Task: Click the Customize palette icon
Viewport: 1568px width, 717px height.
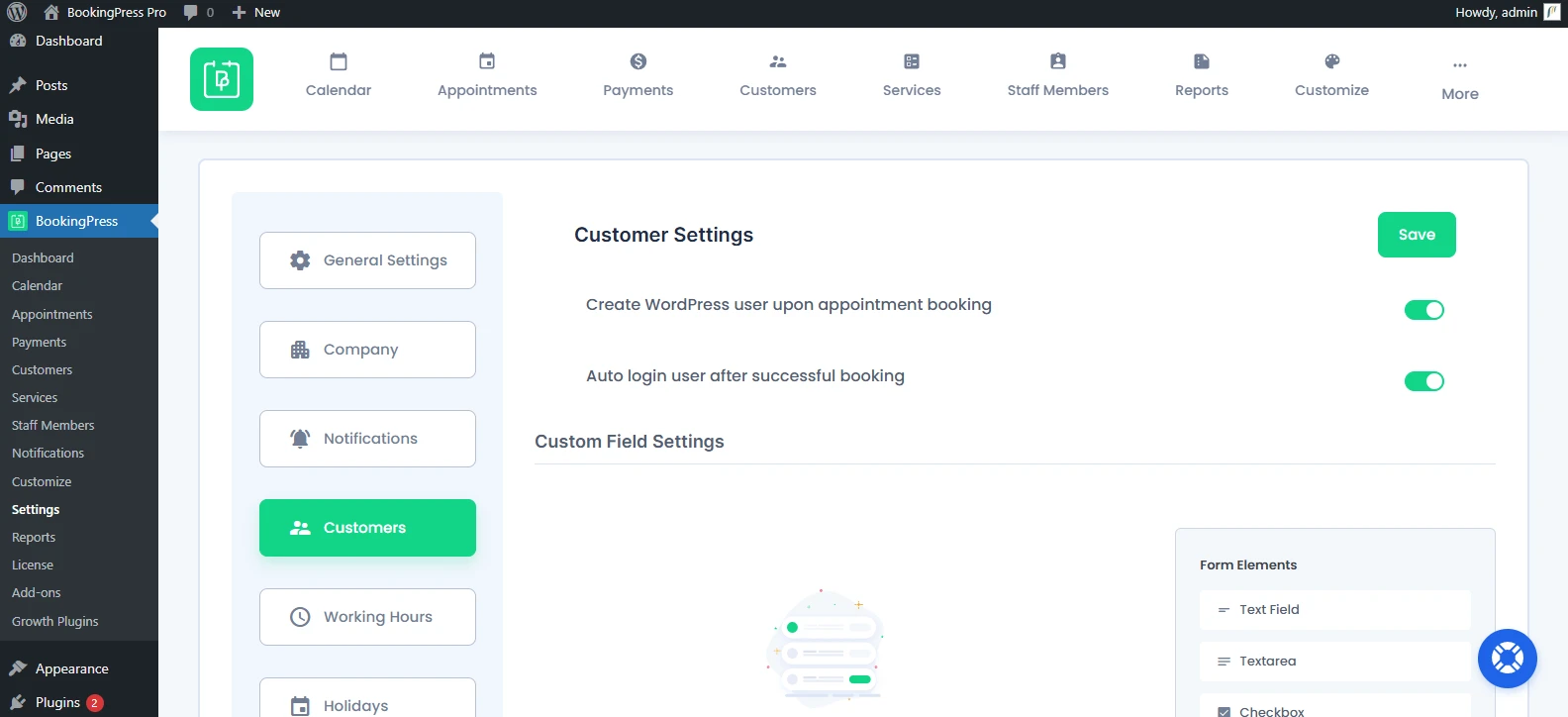Action: (x=1332, y=61)
